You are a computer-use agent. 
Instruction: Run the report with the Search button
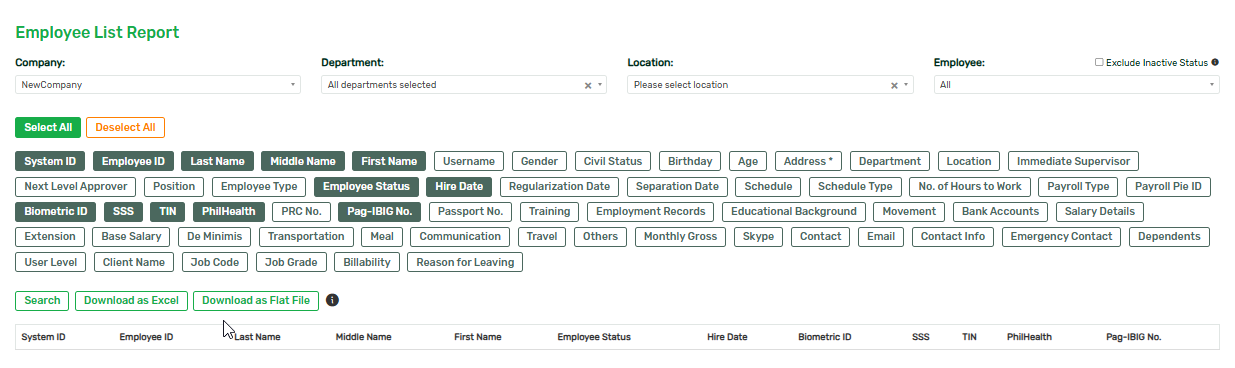pos(42,300)
